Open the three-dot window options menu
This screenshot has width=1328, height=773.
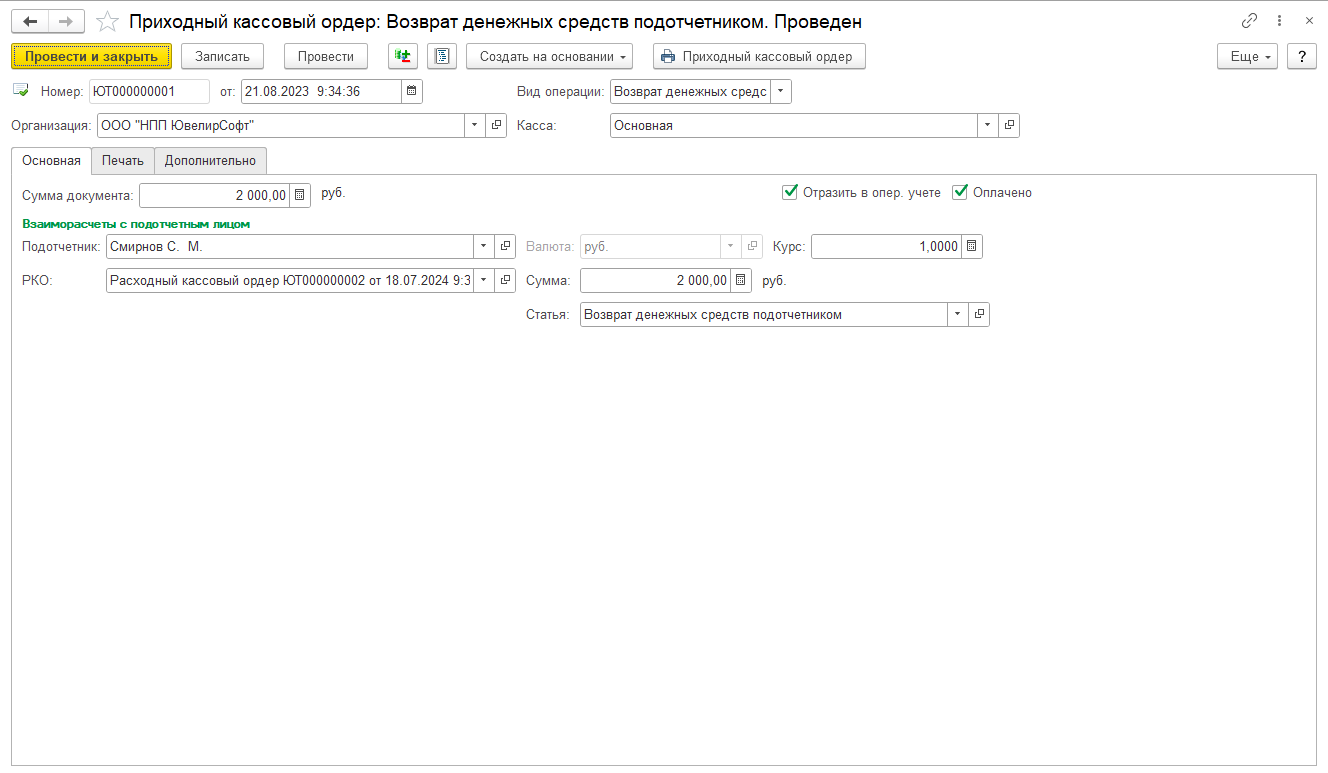[x=1280, y=21]
